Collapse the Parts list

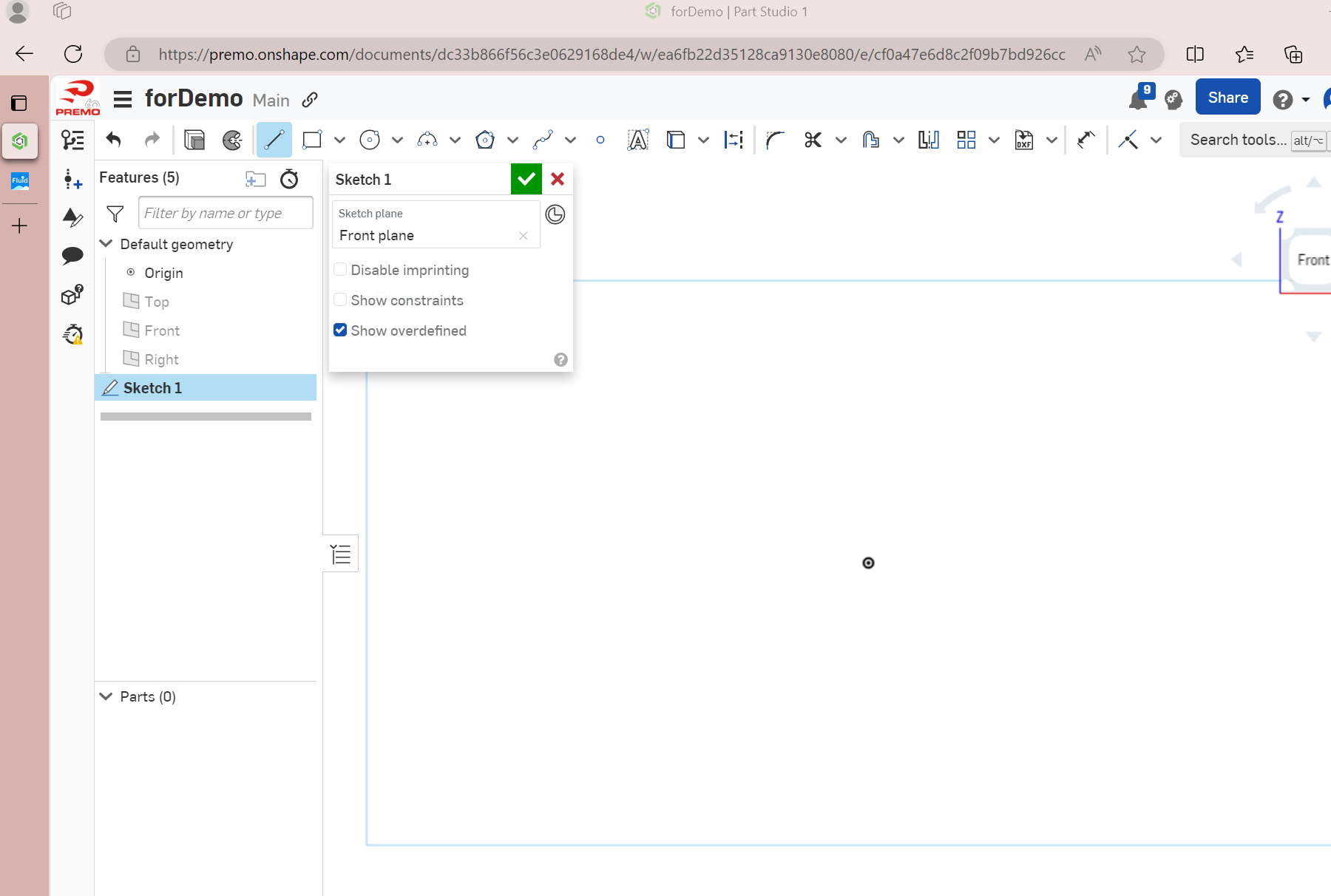tap(106, 696)
